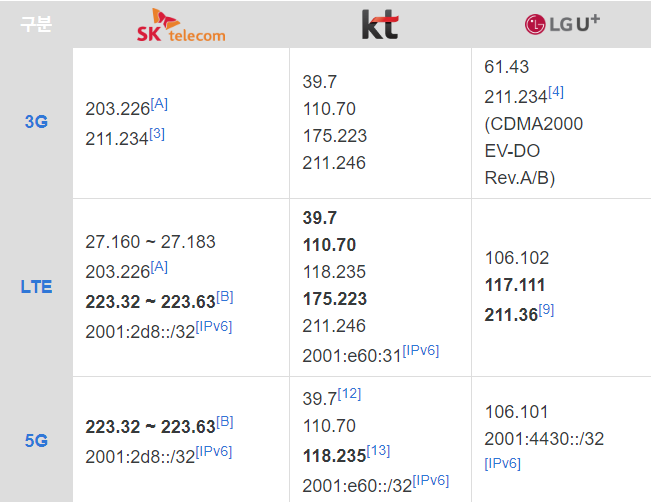Click IPv6 footnote beside 2001:e60:31
The height and width of the screenshot is (502, 651).
click(420, 349)
